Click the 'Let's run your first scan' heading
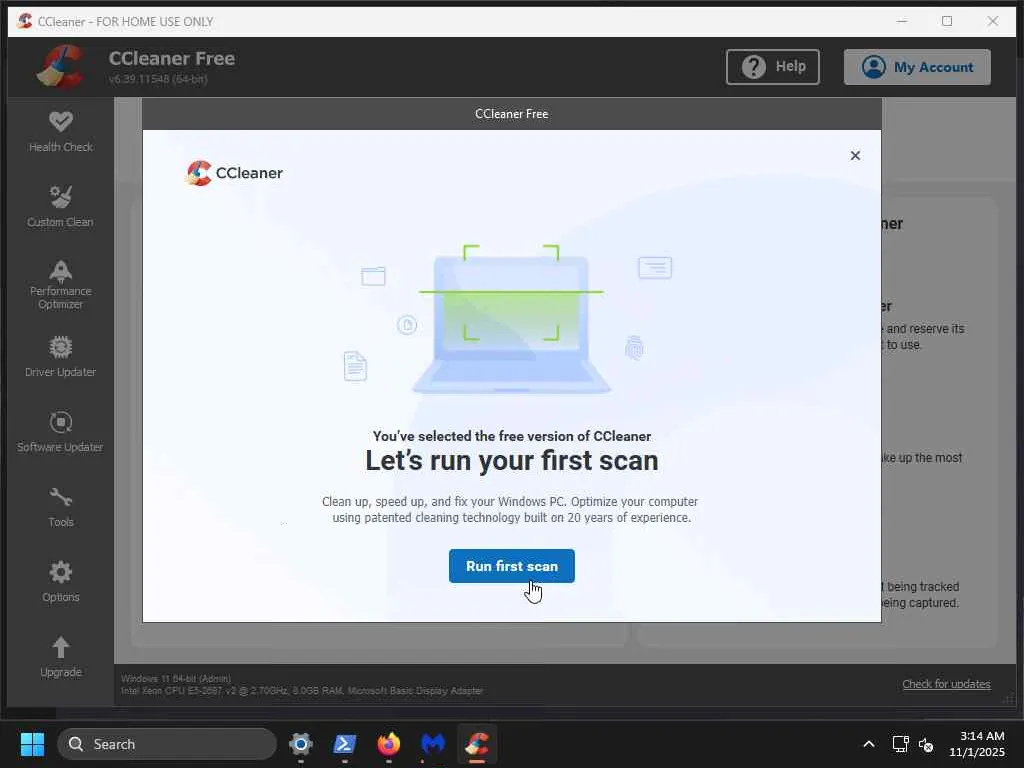 pyautogui.click(x=511, y=461)
